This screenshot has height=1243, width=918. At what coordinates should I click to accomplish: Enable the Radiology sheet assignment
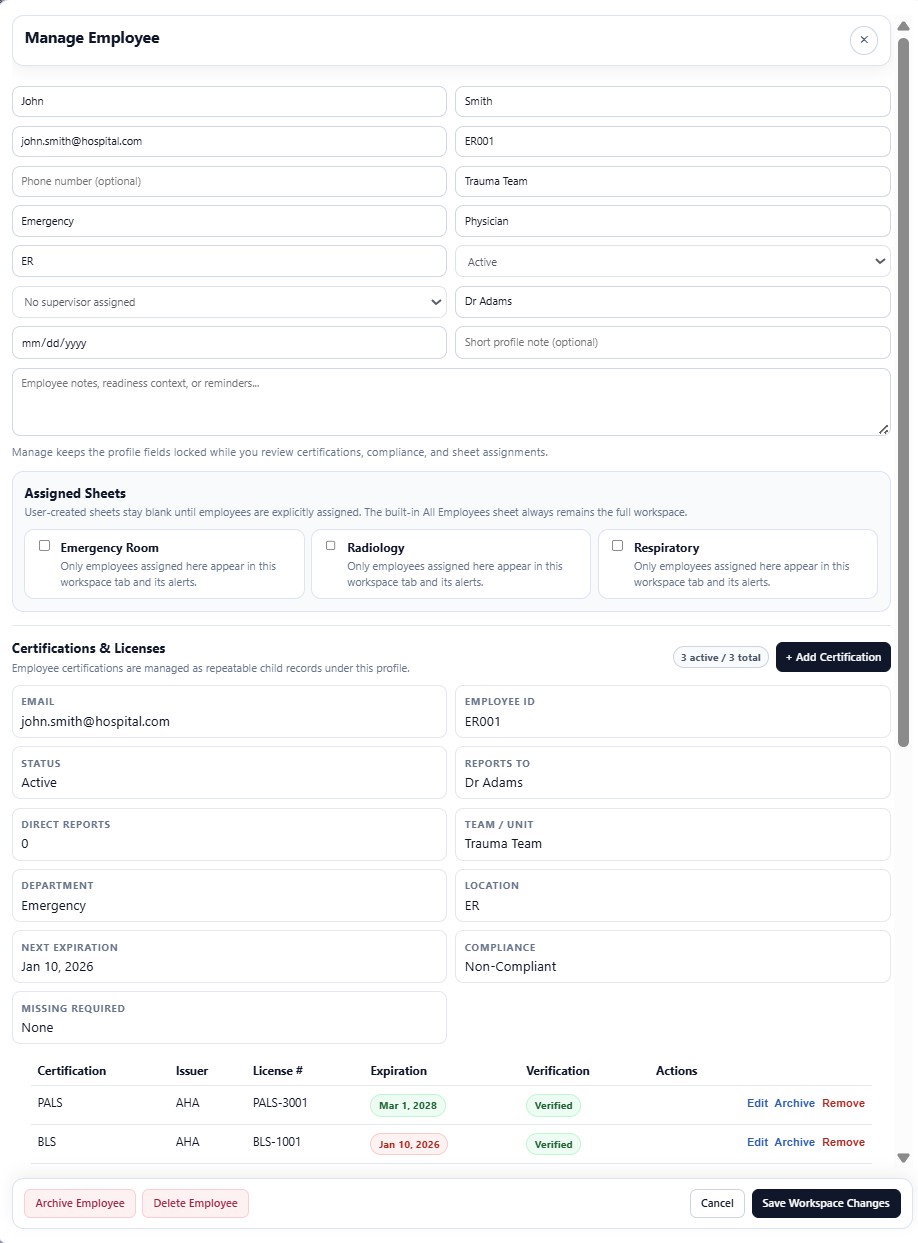pyautogui.click(x=331, y=545)
